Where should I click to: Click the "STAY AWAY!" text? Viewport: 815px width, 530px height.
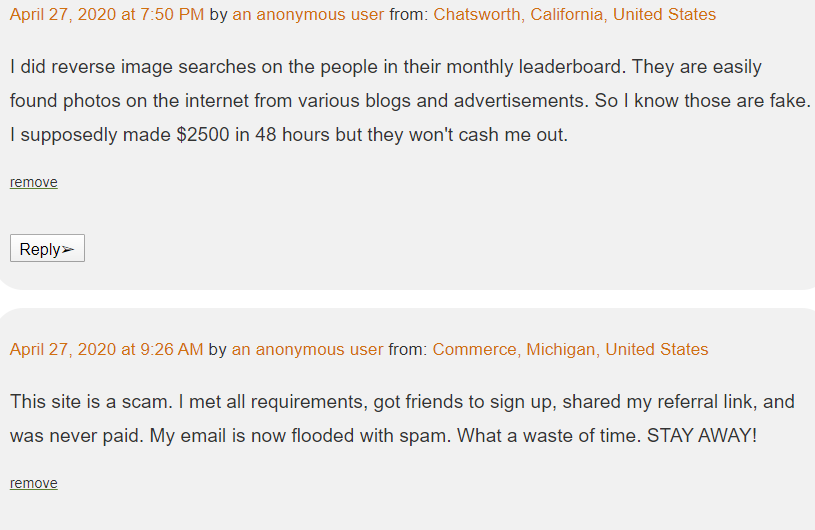click(x=702, y=435)
